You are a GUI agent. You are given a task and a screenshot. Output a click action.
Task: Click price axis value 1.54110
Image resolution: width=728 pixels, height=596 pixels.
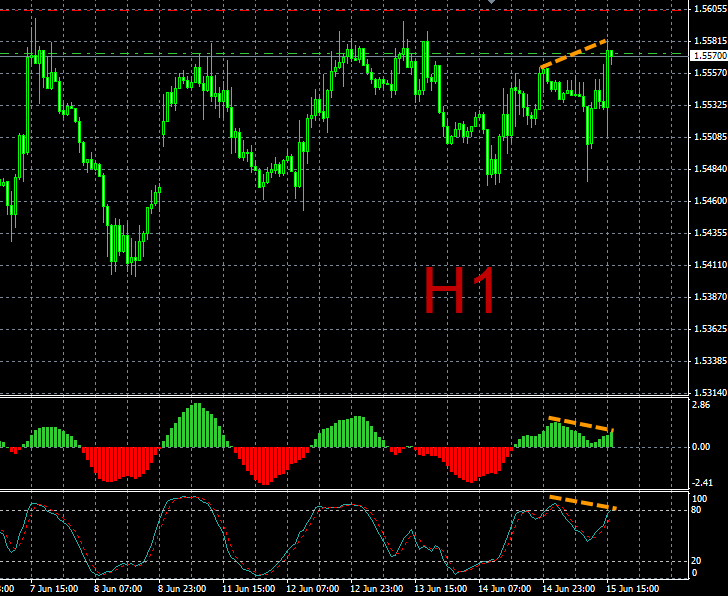tap(710, 265)
